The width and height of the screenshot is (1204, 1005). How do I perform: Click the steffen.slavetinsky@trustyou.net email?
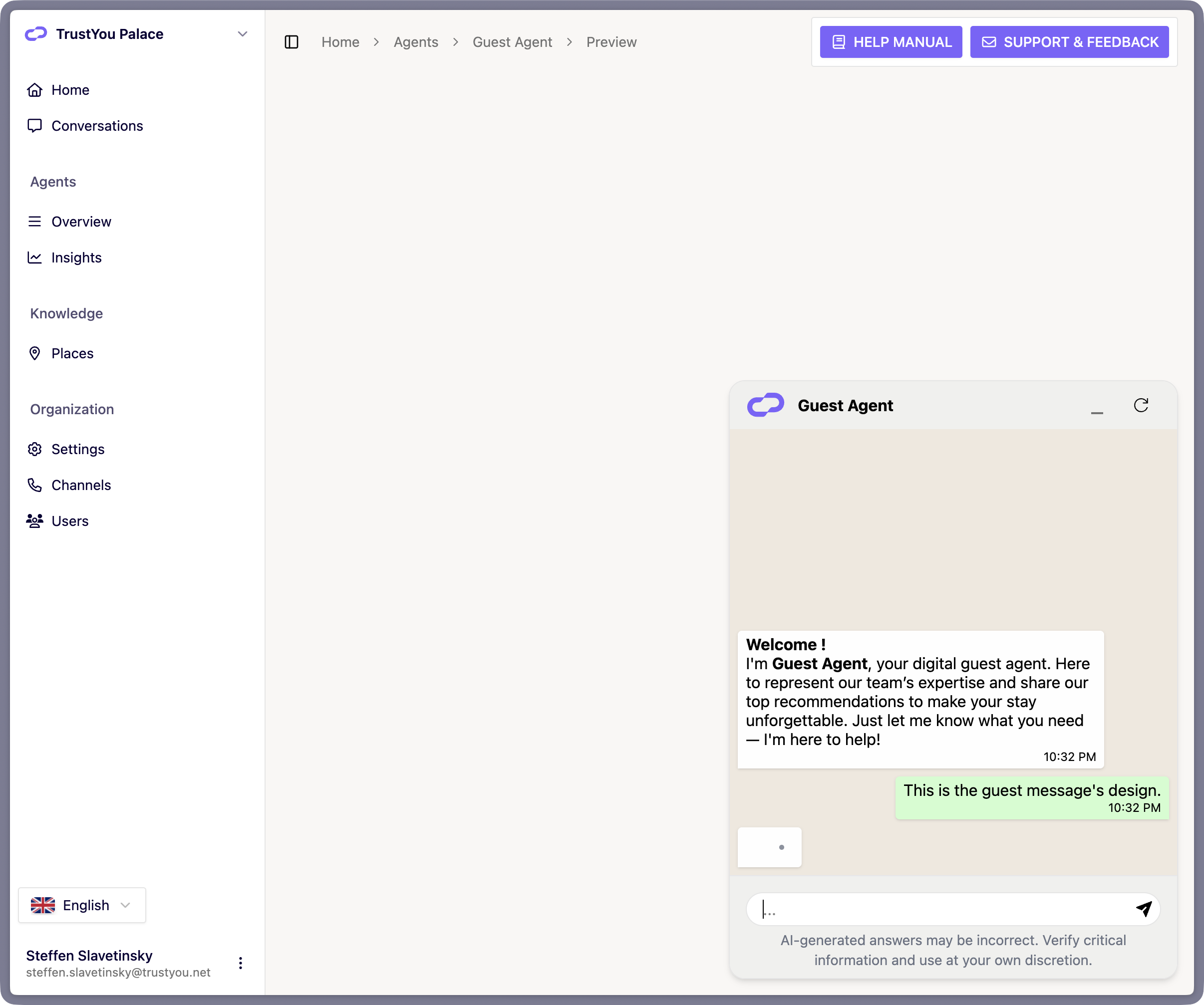(x=118, y=973)
